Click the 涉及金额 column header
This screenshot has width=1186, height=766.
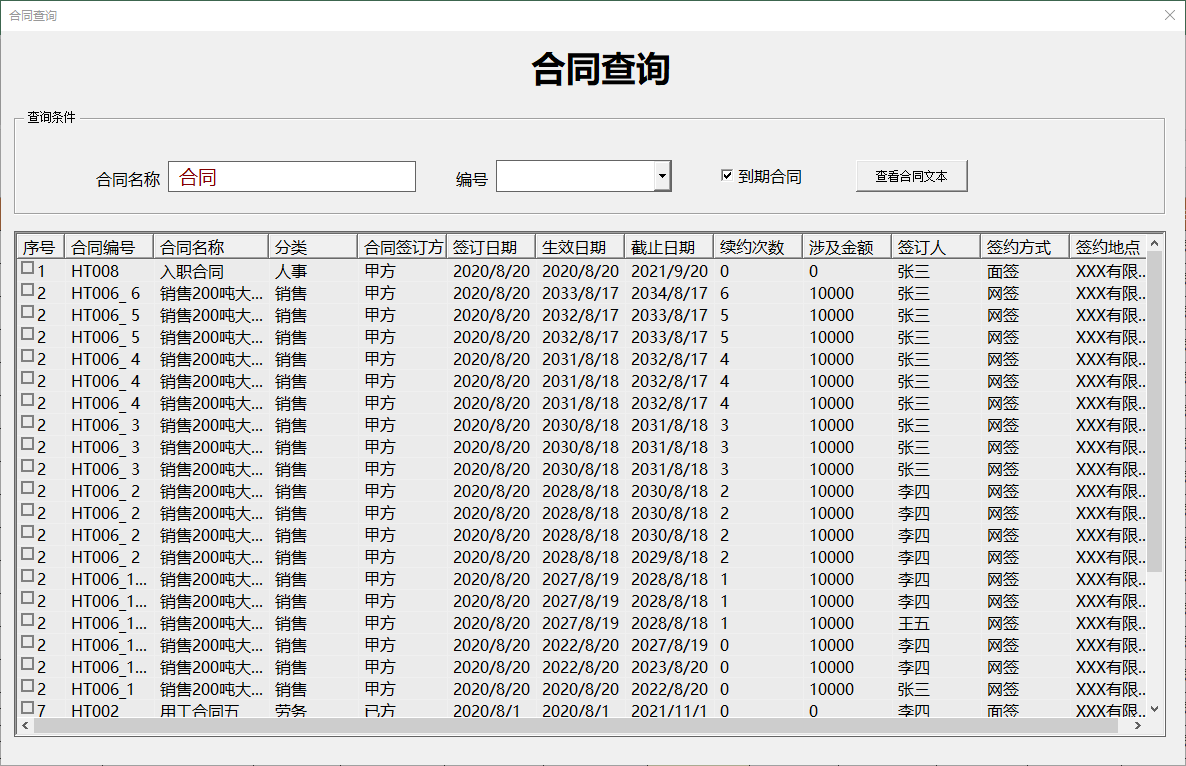click(x=847, y=247)
